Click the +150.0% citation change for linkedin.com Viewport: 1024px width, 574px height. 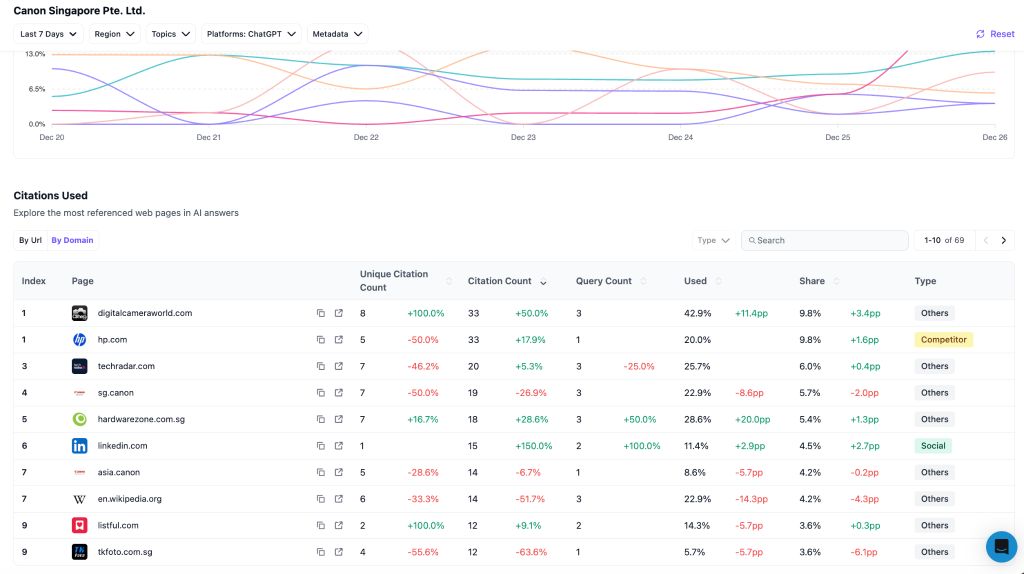pyautogui.click(x=534, y=446)
